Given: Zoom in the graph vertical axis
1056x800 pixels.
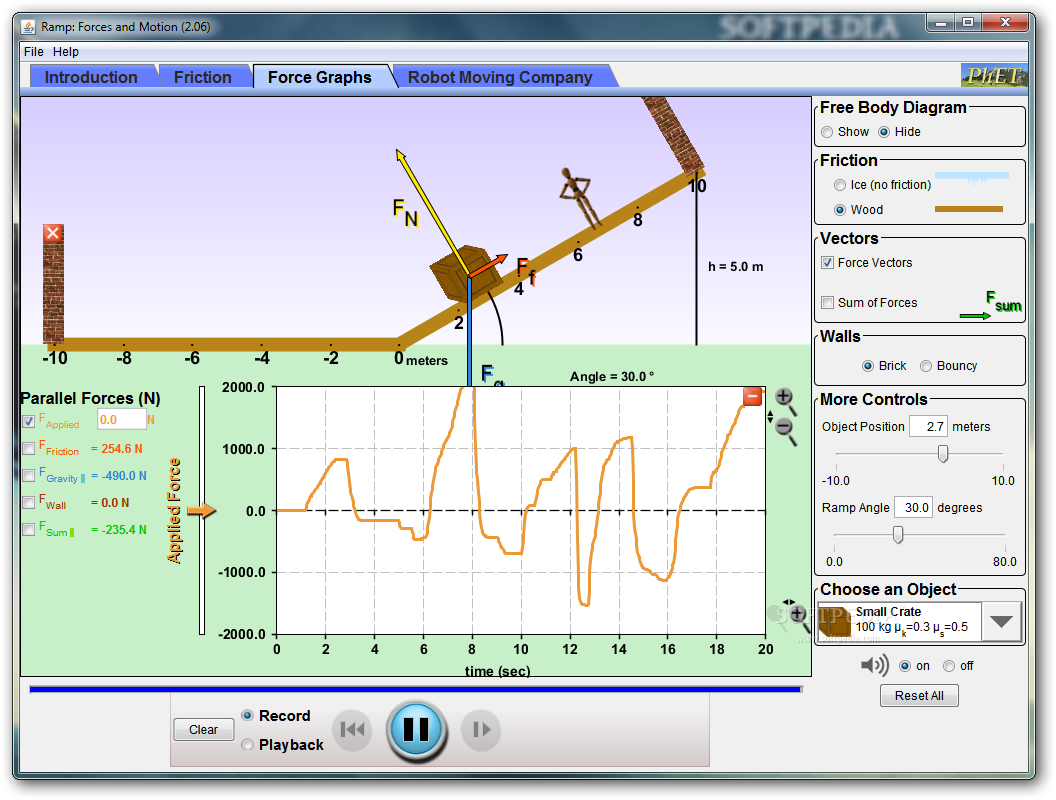Looking at the screenshot, I should pyautogui.click(x=785, y=401).
